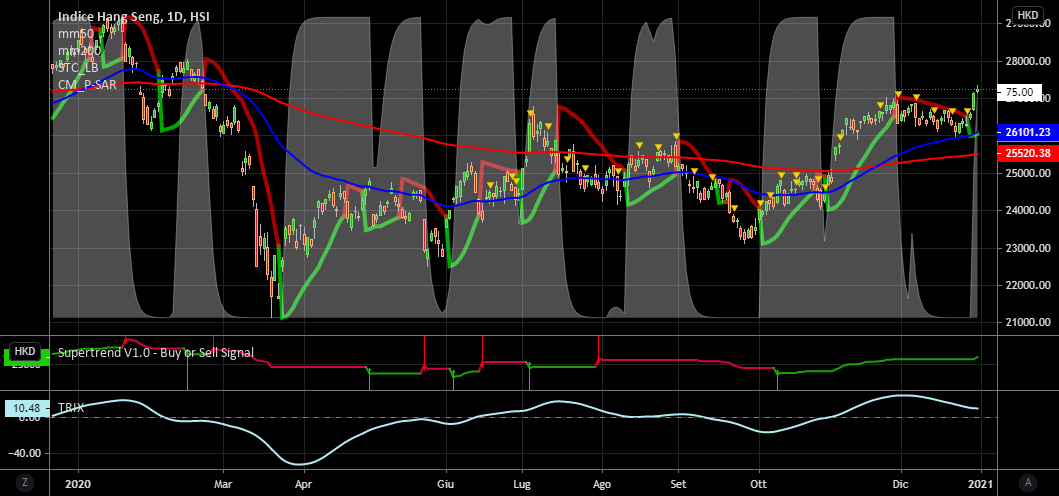The height and width of the screenshot is (496, 1059).
Task: Select the Supertrend V1.0 indicator legend
Action: tap(155, 353)
